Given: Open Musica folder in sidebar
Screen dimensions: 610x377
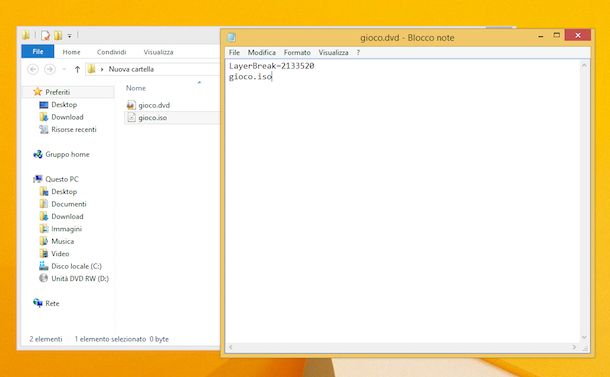Looking at the screenshot, I should (x=63, y=242).
